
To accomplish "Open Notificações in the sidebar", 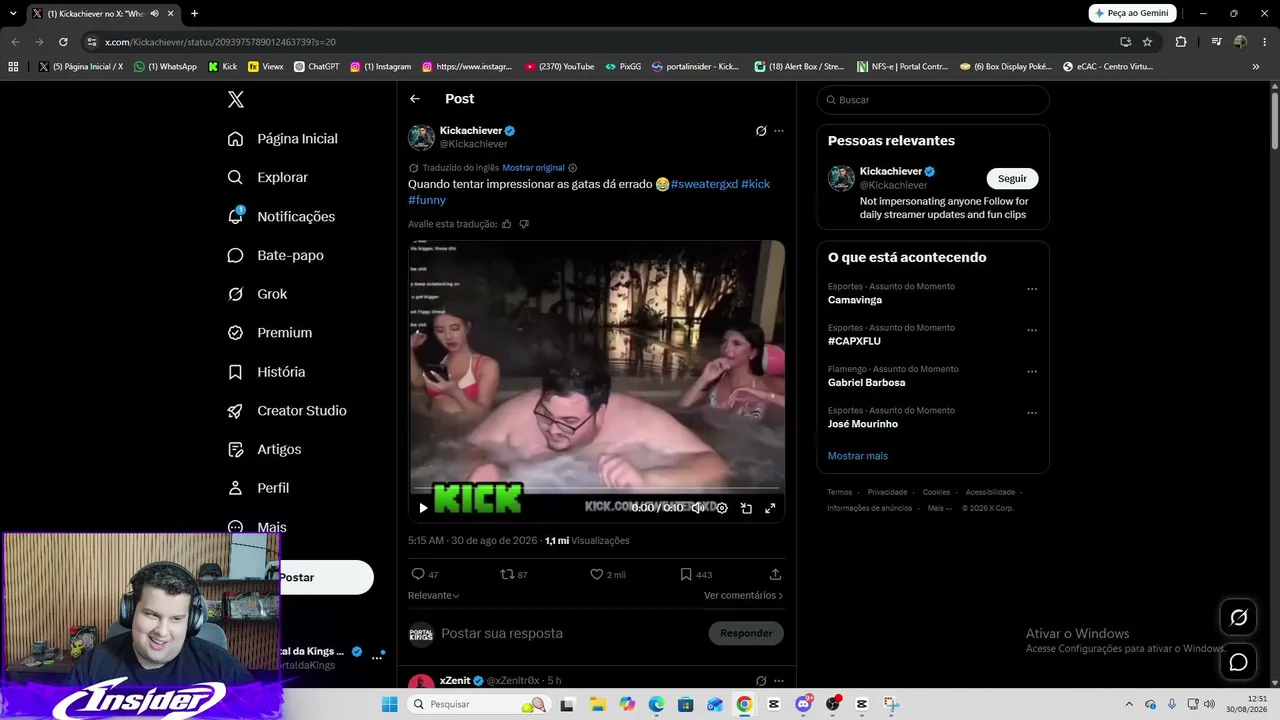I will pos(281,216).
